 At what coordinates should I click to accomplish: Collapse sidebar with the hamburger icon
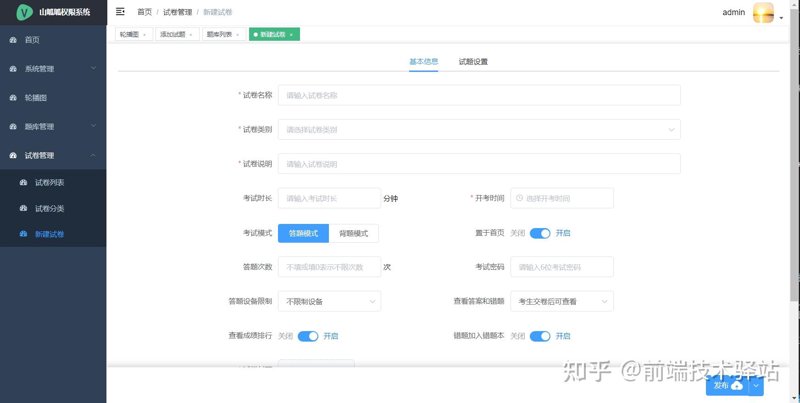(120, 11)
